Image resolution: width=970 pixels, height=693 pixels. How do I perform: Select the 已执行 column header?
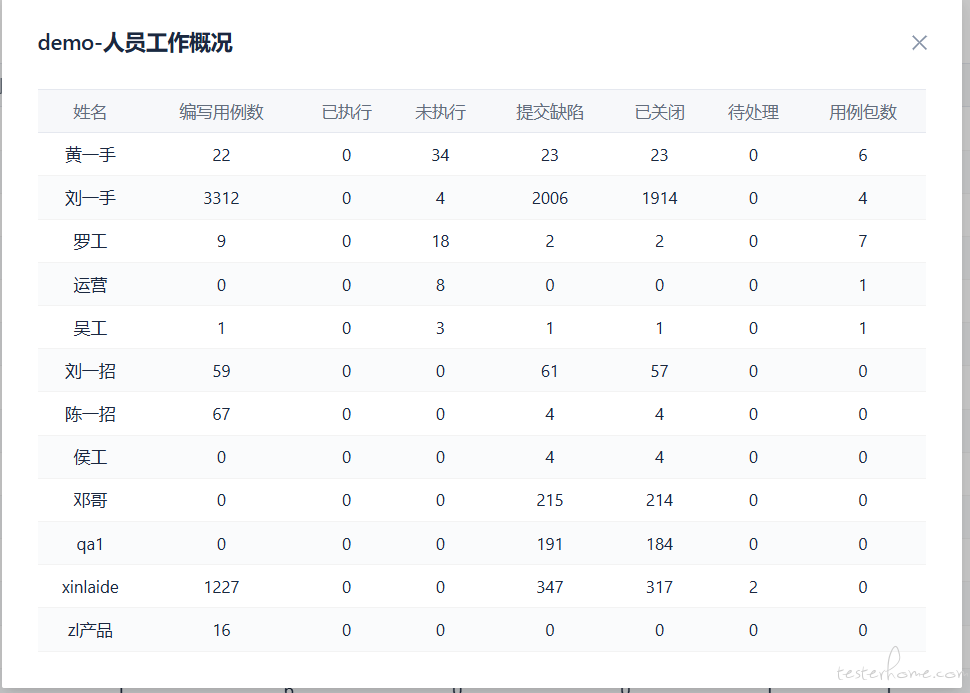pos(346,112)
